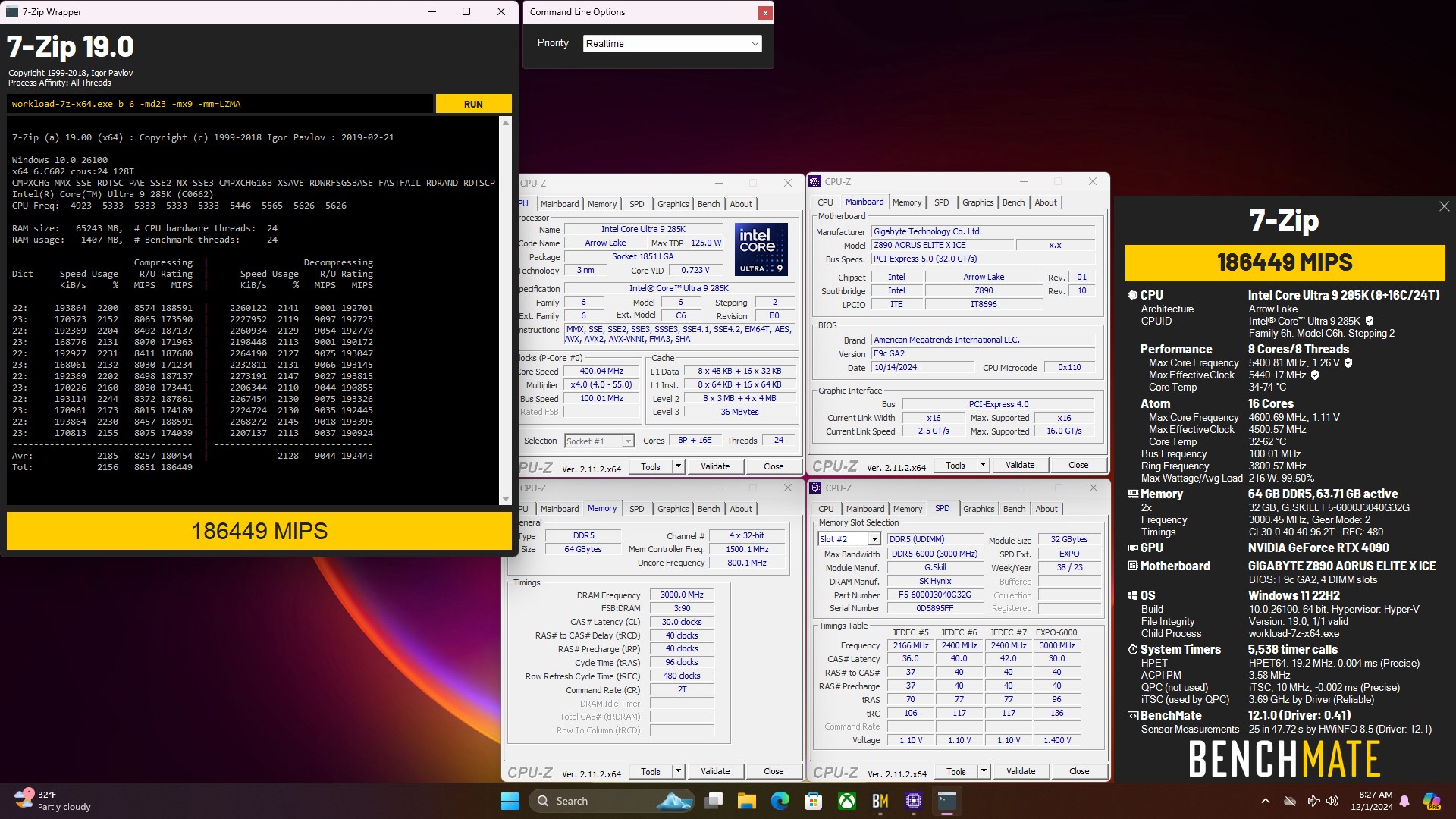Click Close button in CPU-Z Memory window
The image size is (1456, 819).
point(773,771)
